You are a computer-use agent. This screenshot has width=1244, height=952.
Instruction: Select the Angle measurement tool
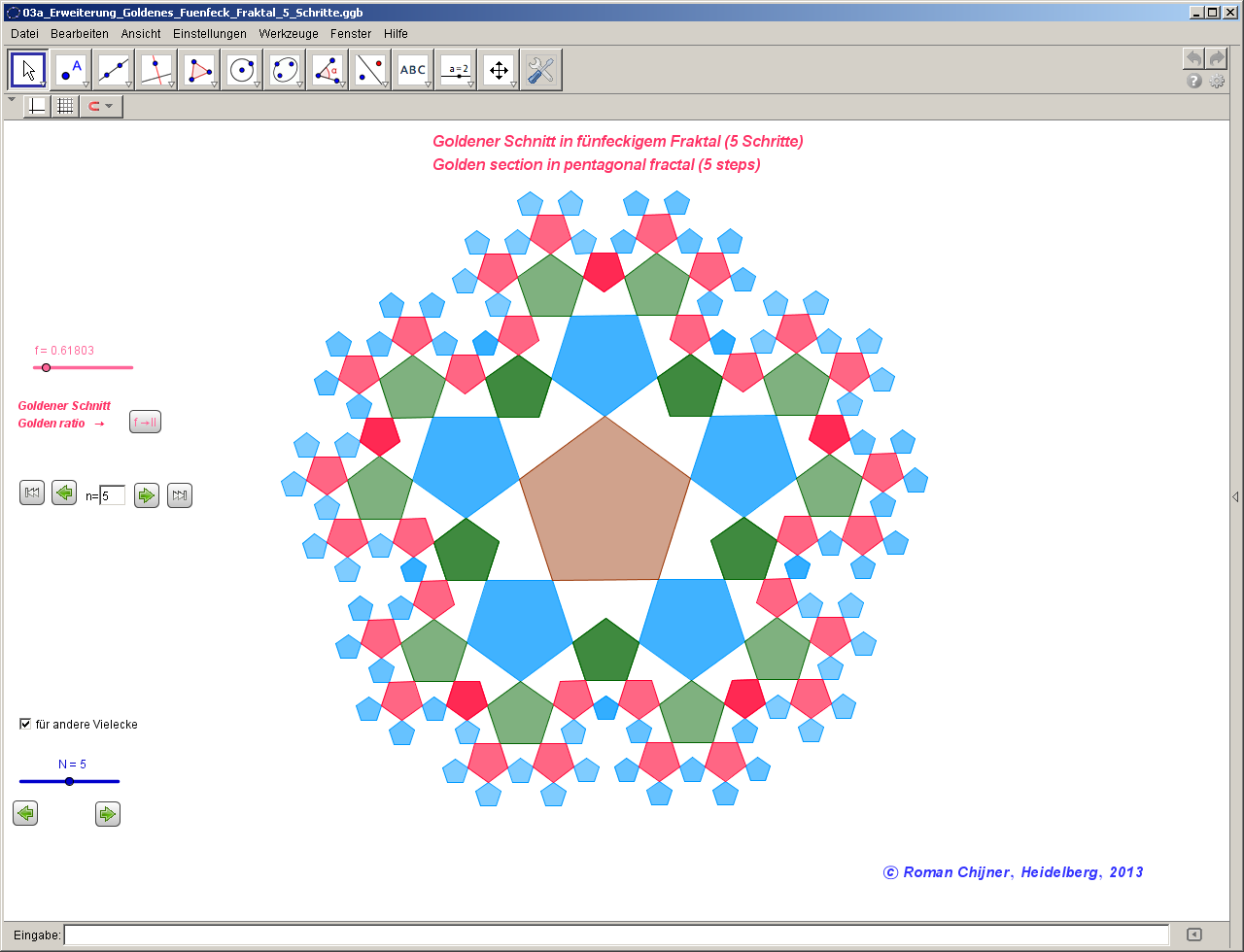(328, 70)
